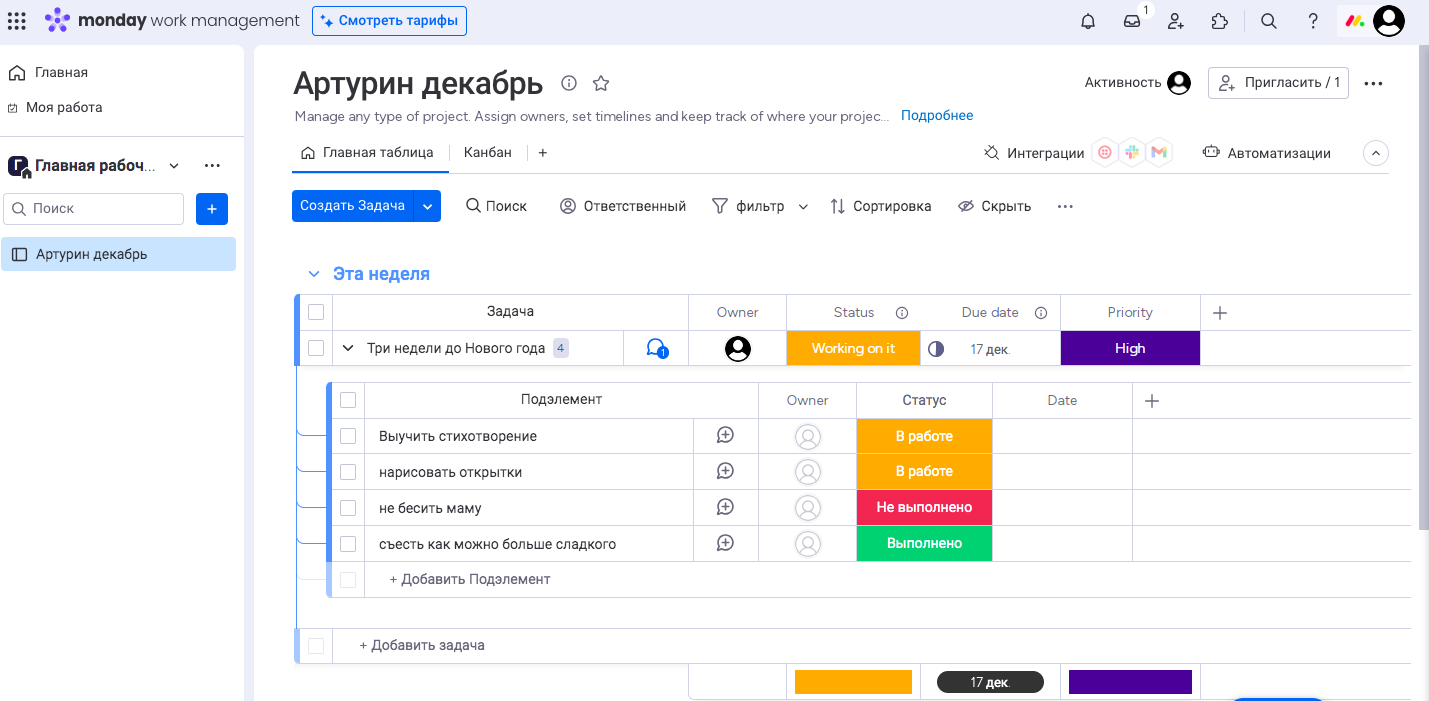Open updates bubble on Три недели до Нового года
1429x701 pixels.
(655, 348)
